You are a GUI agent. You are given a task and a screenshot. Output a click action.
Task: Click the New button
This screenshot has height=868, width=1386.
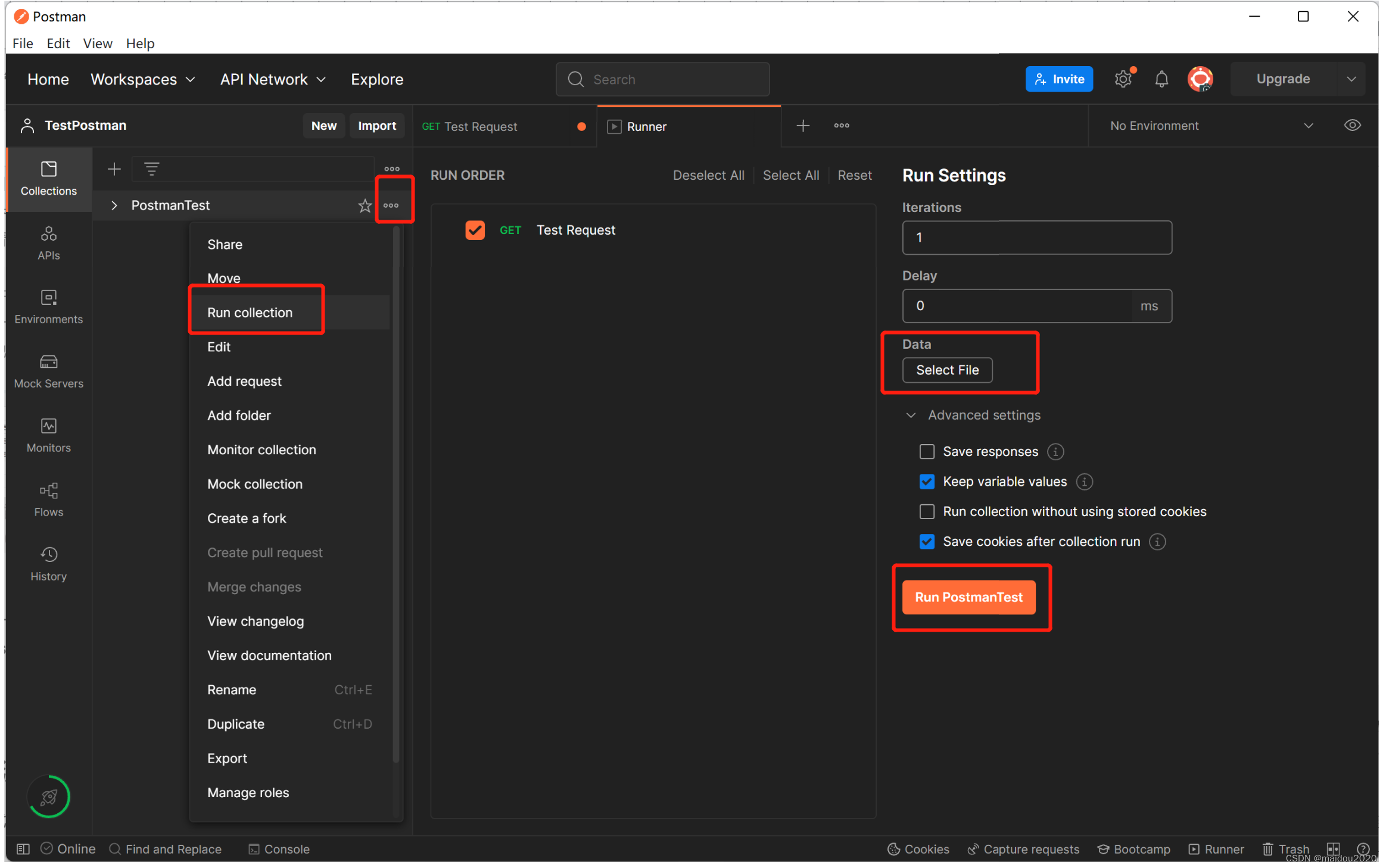click(324, 126)
